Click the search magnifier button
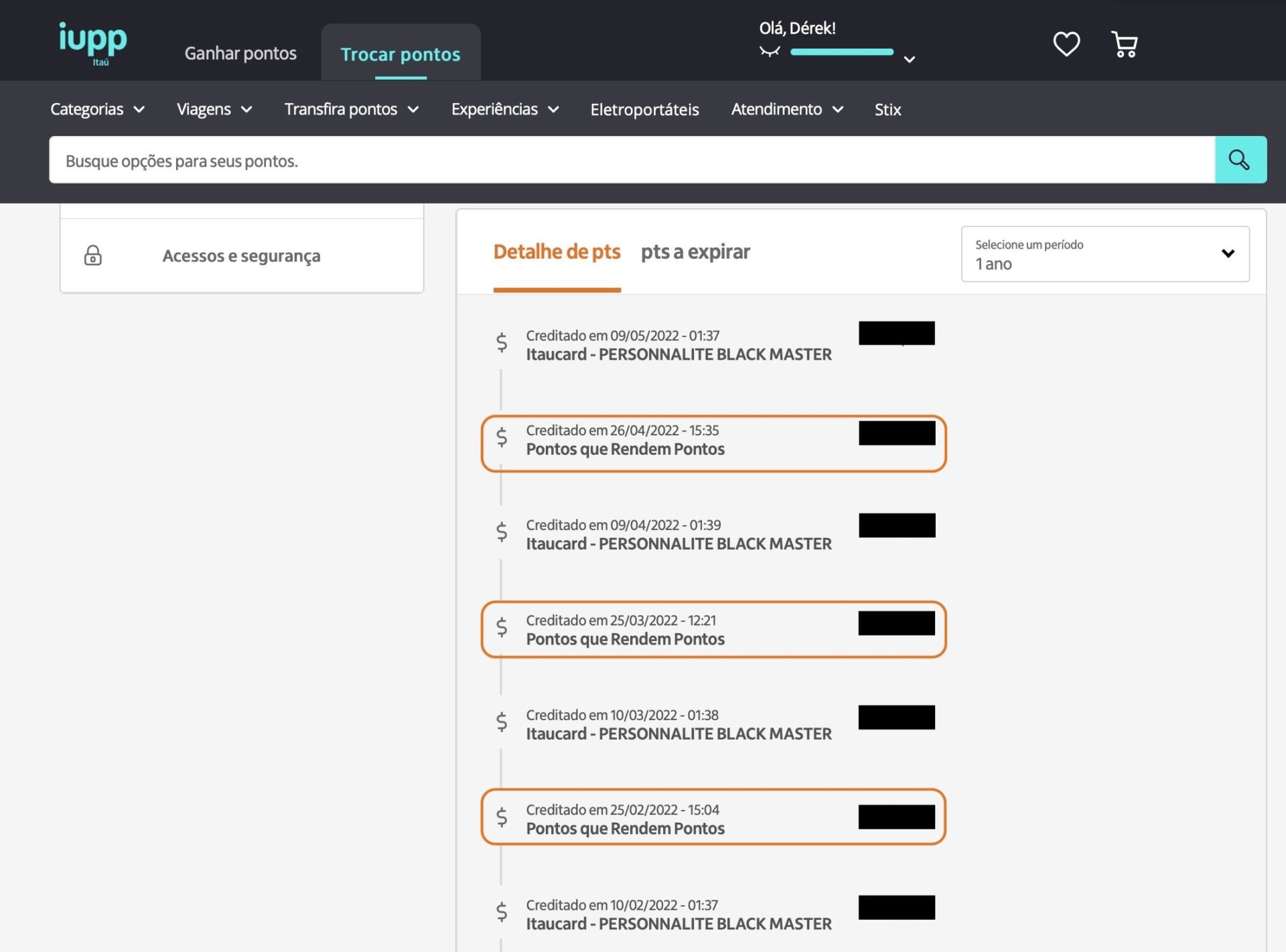The image size is (1286, 952). tap(1240, 159)
